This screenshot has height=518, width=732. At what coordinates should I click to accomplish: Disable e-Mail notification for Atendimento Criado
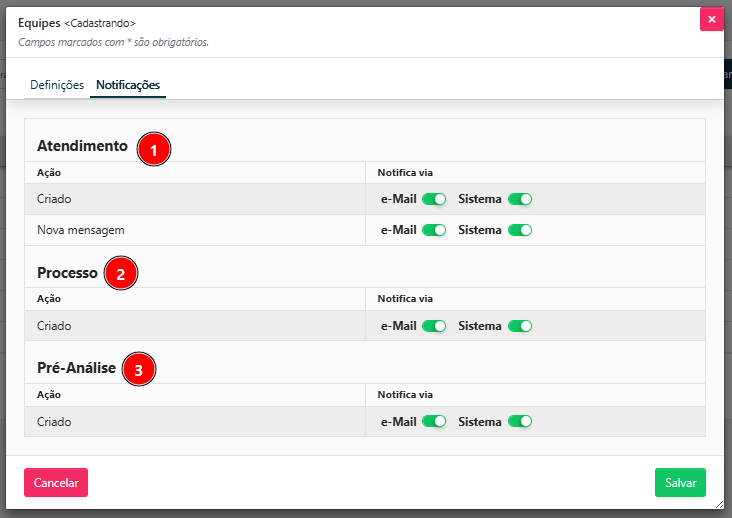pos(434,199)
